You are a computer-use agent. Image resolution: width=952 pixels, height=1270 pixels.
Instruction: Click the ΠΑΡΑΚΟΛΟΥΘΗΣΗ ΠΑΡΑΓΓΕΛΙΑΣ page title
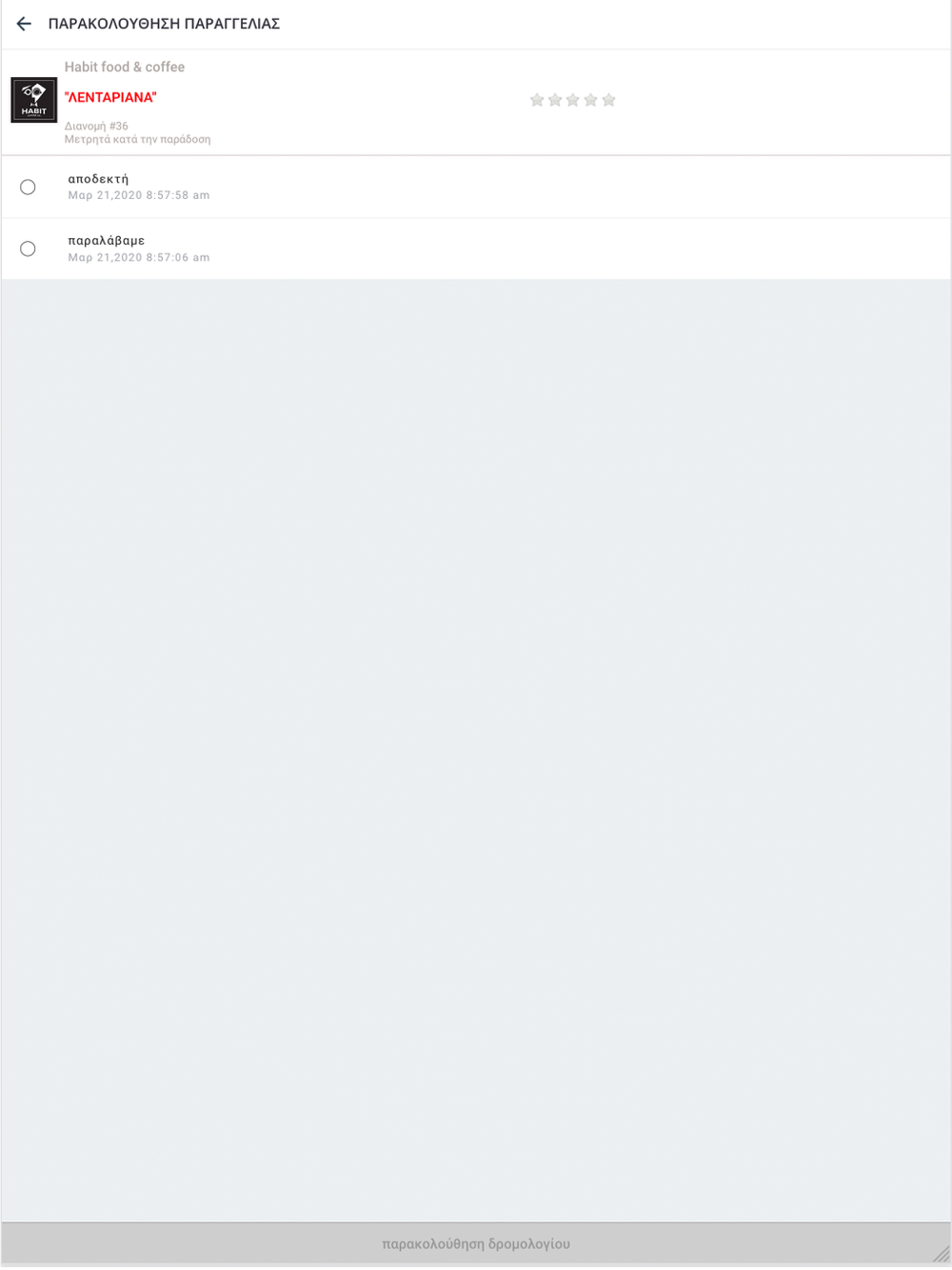164,24
